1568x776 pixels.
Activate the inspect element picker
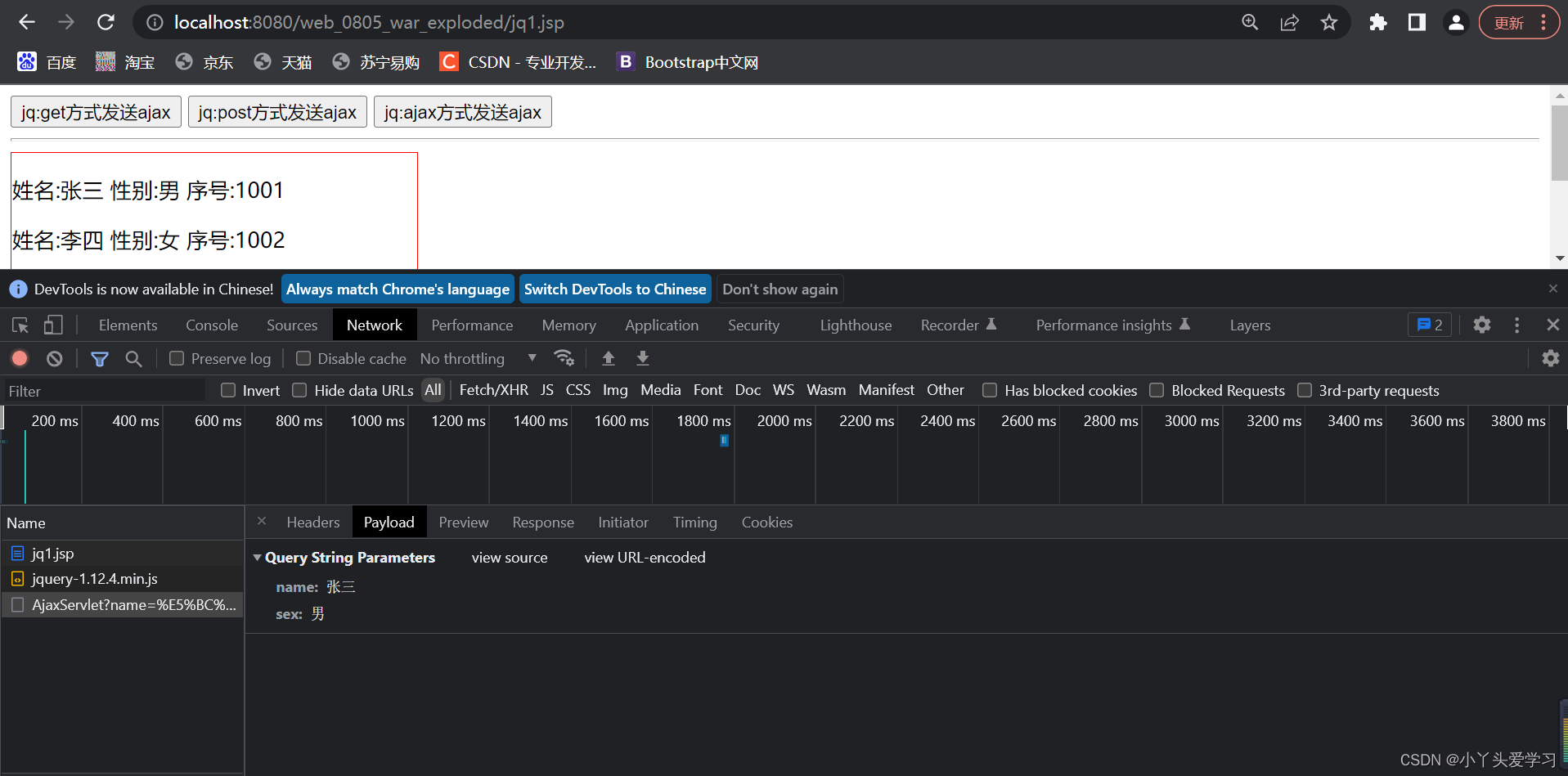click(20, 325)
